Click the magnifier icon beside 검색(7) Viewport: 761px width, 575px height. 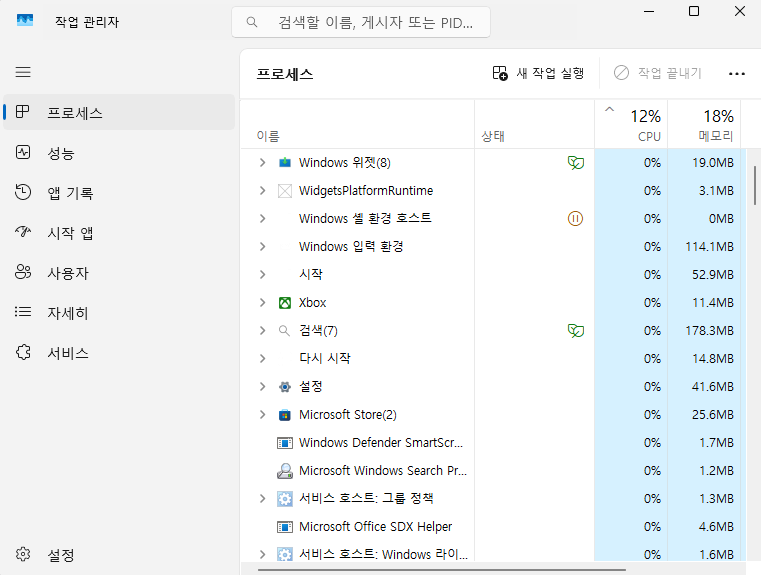pyautogui.click(x=284, y=331)
